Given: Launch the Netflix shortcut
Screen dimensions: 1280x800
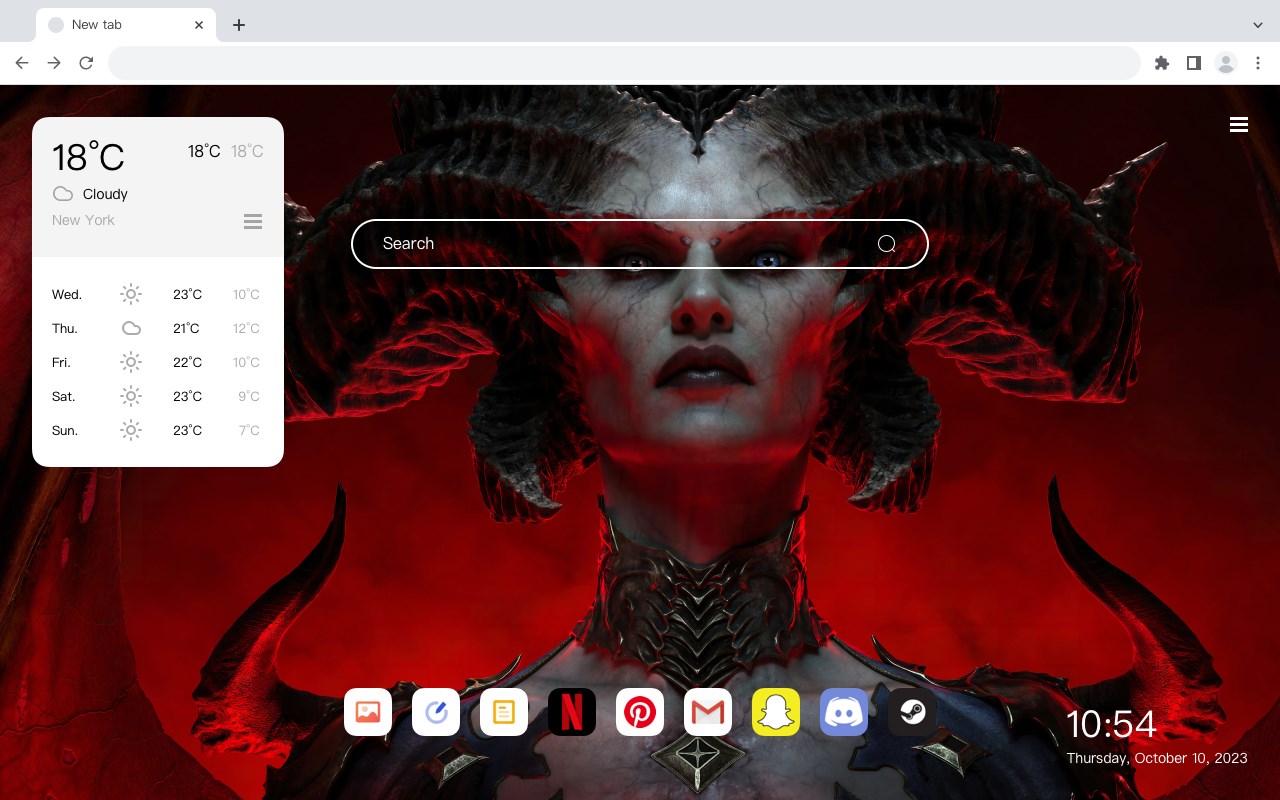Looking at the screenshot, I should point(572,712).
